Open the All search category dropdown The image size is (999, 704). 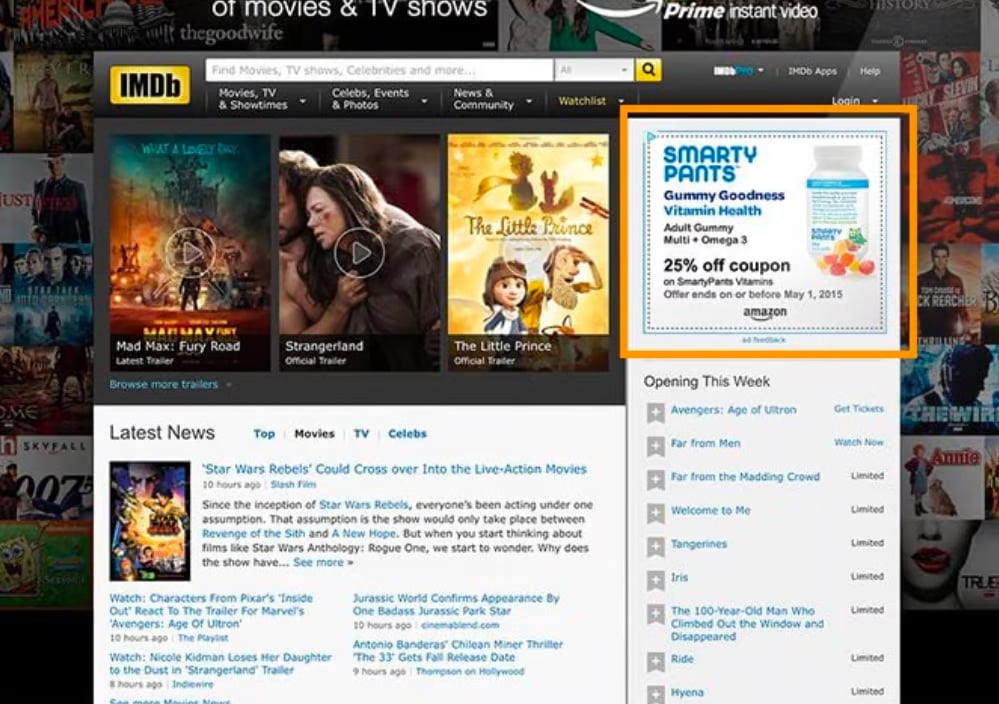point(594,70)
